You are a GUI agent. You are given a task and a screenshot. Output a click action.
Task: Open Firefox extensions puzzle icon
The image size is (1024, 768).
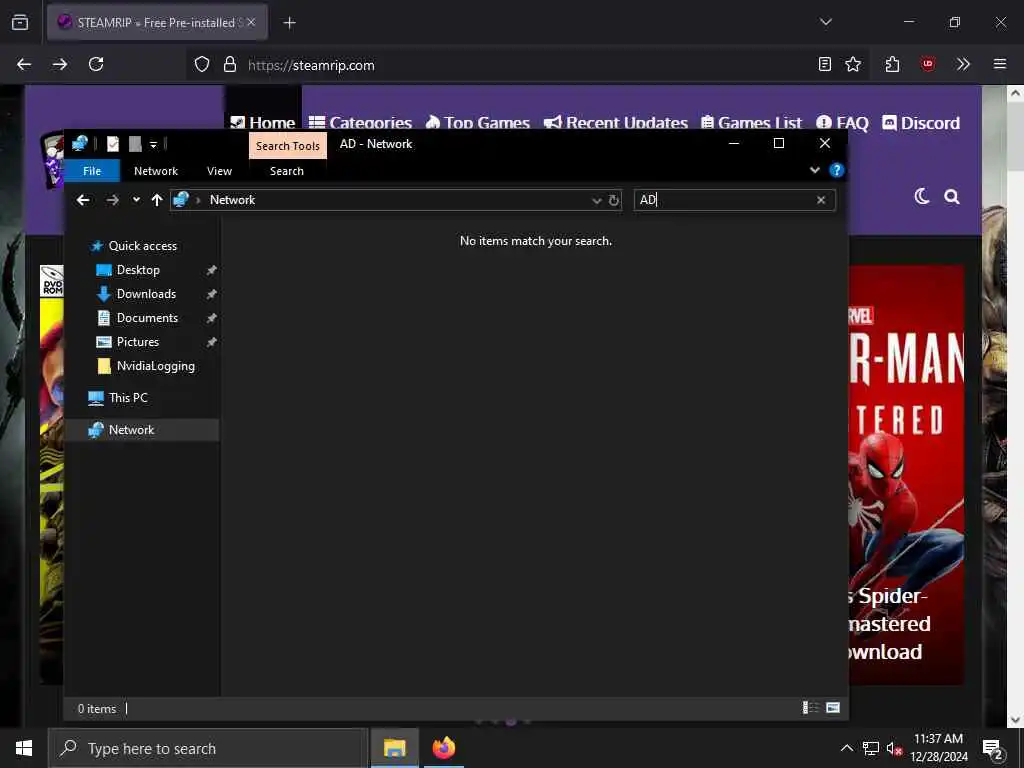click(893, 64)
